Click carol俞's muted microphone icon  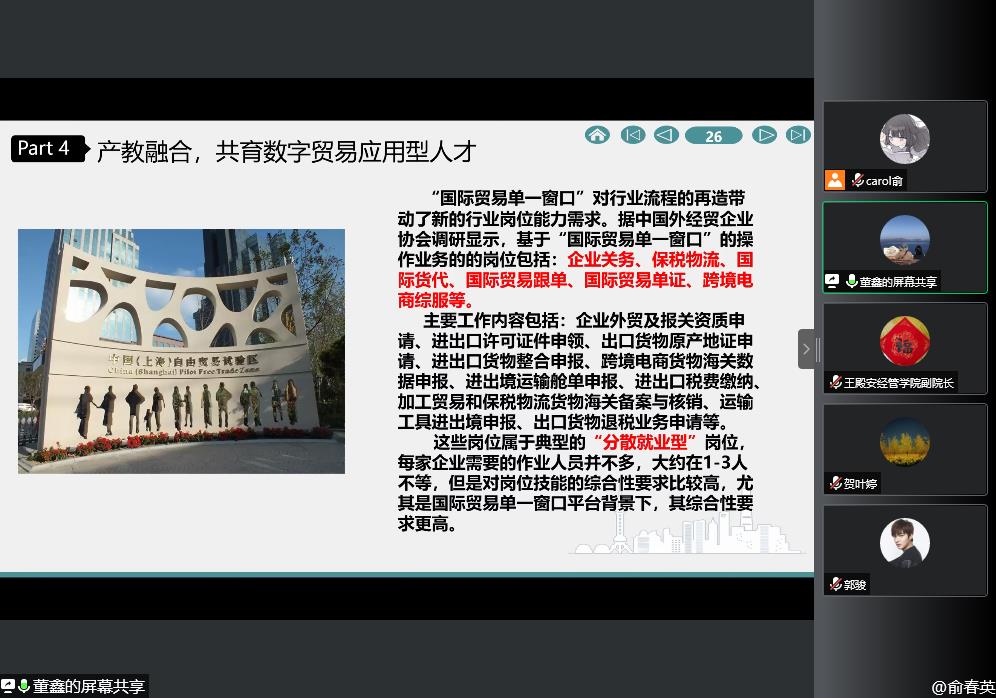click(857, 181)
